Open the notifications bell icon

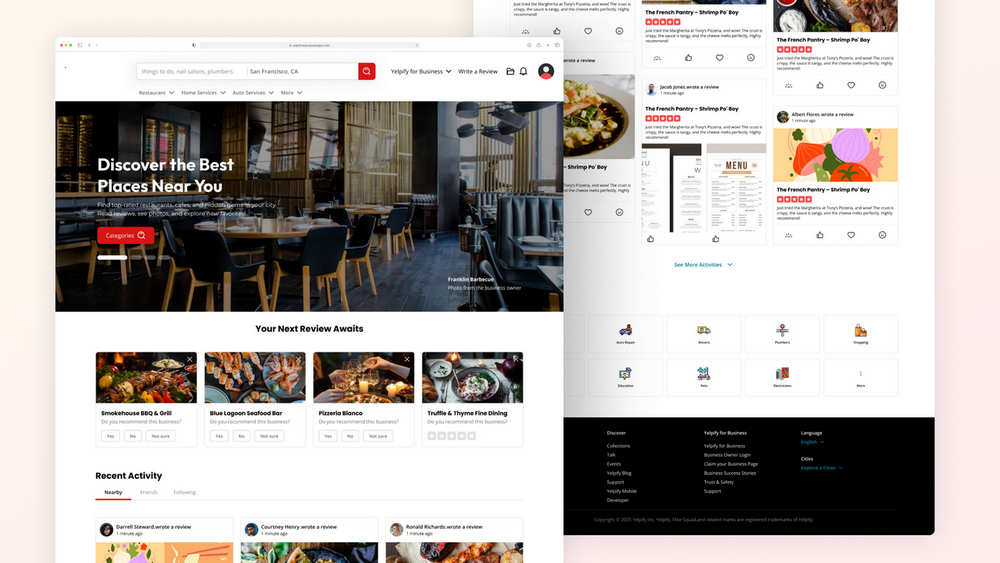point(524,71)
